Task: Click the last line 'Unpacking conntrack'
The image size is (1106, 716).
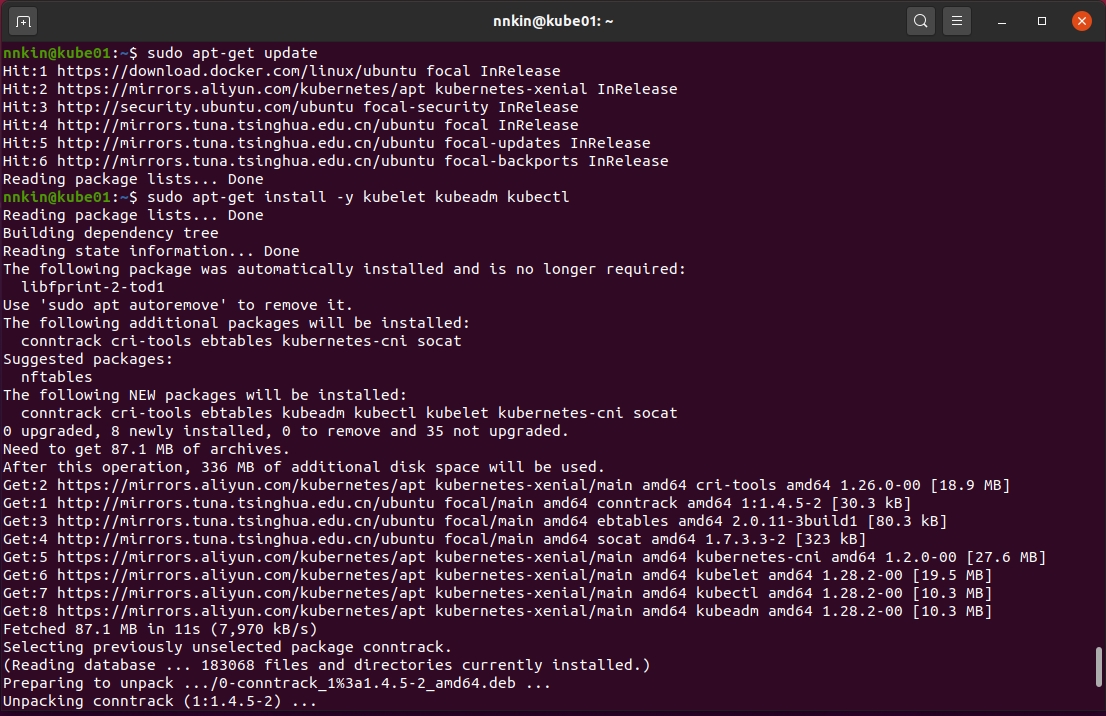Action: coord(160,701)
